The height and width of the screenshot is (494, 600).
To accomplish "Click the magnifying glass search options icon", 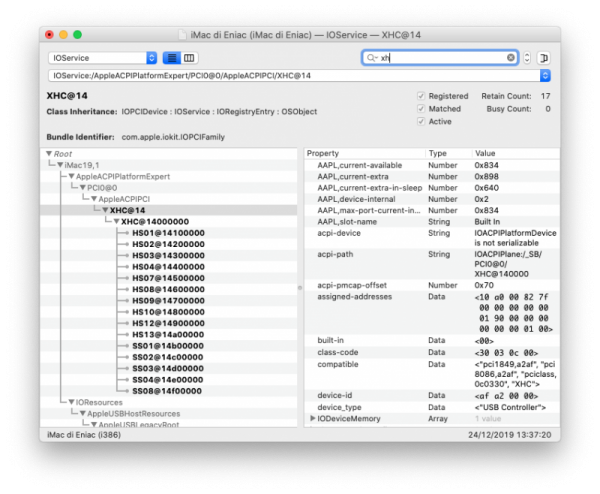I will click(x=372, y=58).
